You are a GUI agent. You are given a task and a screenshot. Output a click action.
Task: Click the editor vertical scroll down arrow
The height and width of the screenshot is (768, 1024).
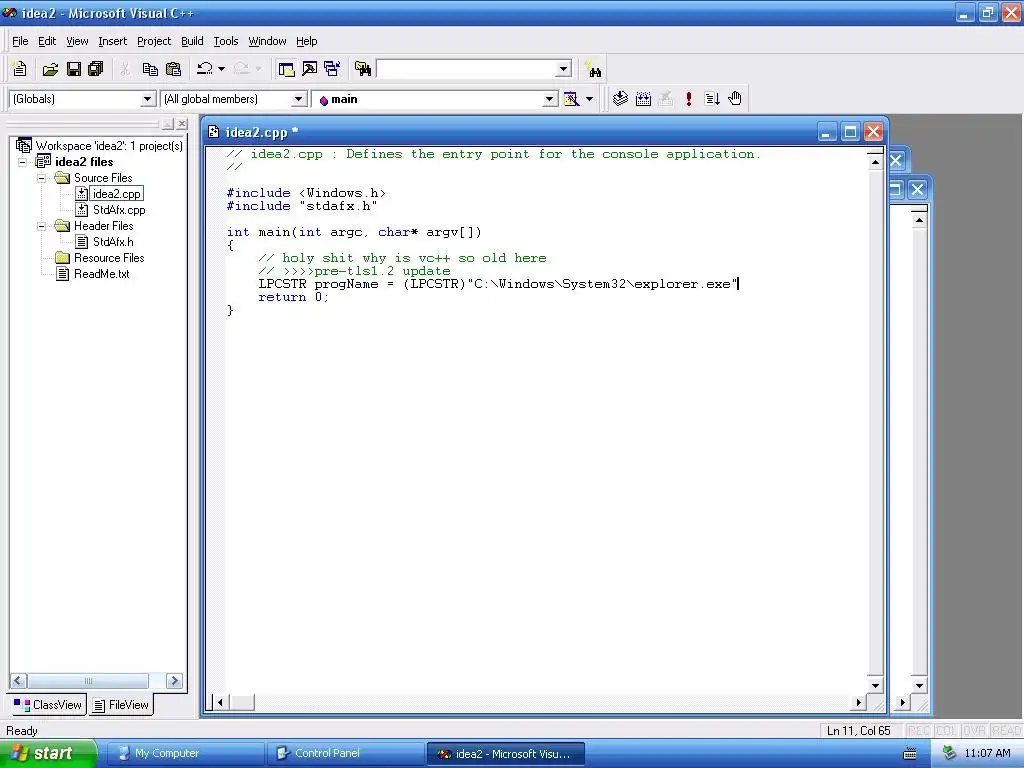pos(875,686)
